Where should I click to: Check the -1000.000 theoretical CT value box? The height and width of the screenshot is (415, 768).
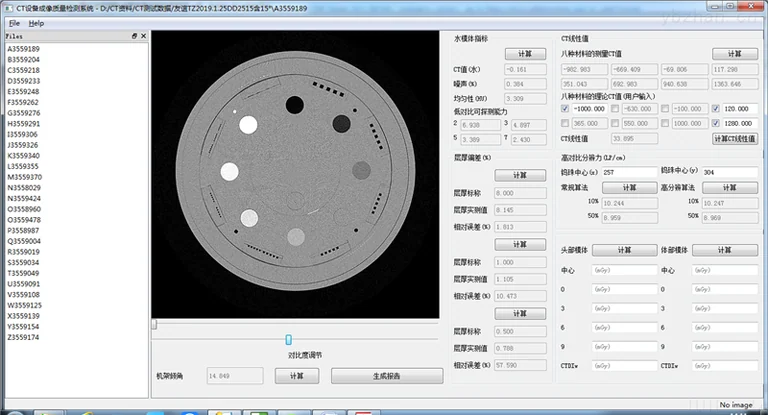(x=565, y=109)
